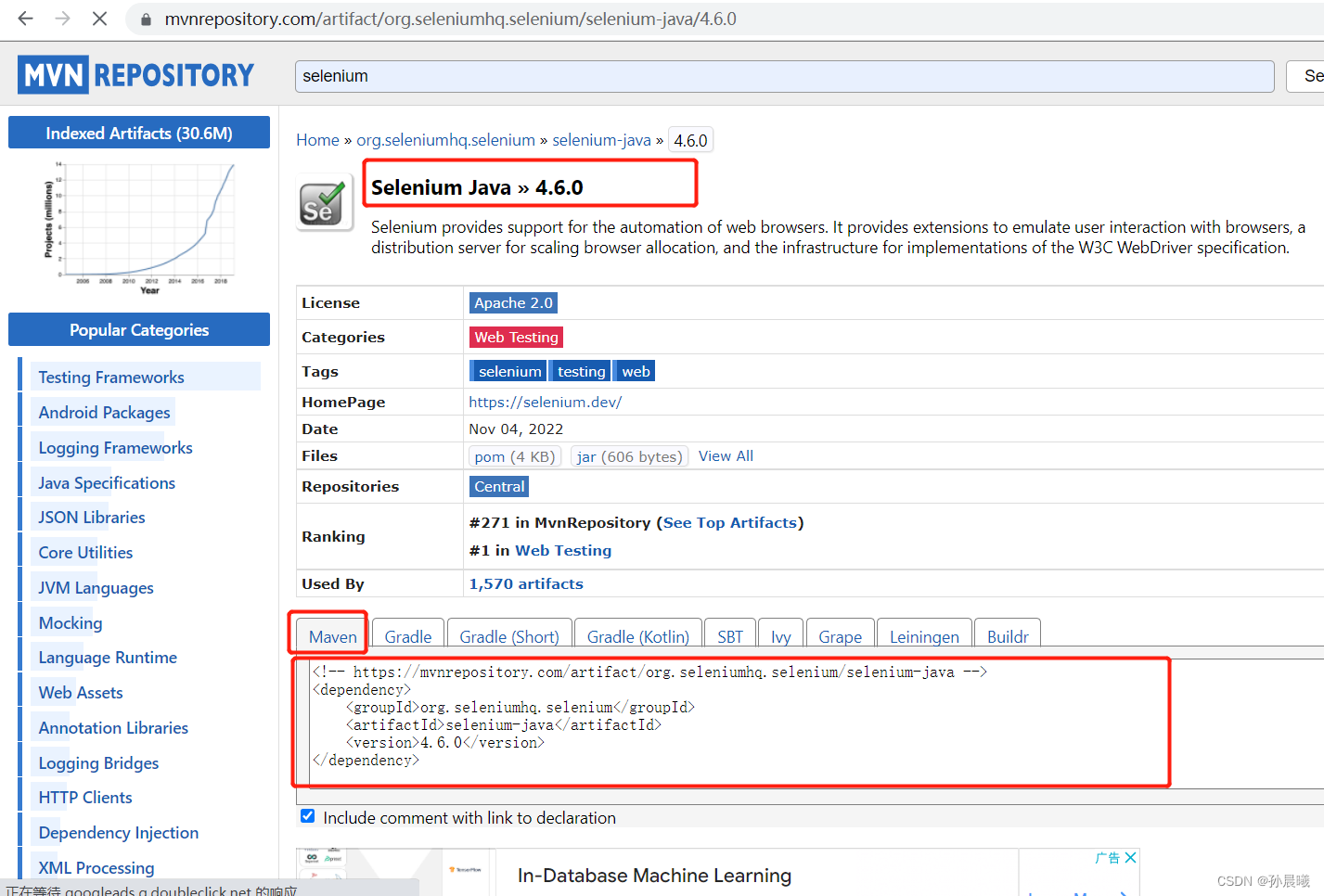Open https://selenium.dev/ homepage link
The width and height of the screenshot is (1324, 896).
[545, 402]
